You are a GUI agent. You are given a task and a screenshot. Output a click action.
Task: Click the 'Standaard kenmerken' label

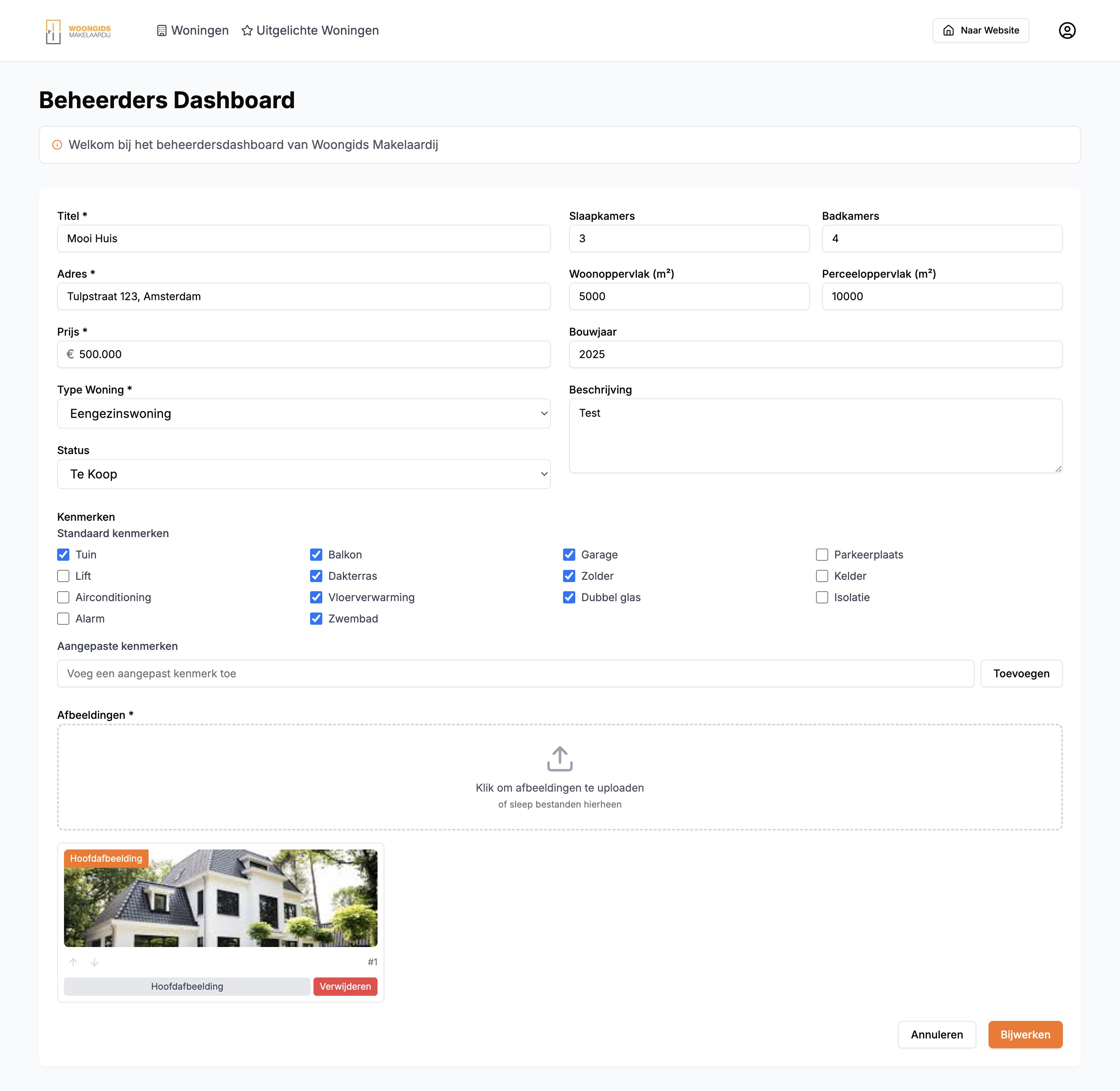tap(113, 533)
